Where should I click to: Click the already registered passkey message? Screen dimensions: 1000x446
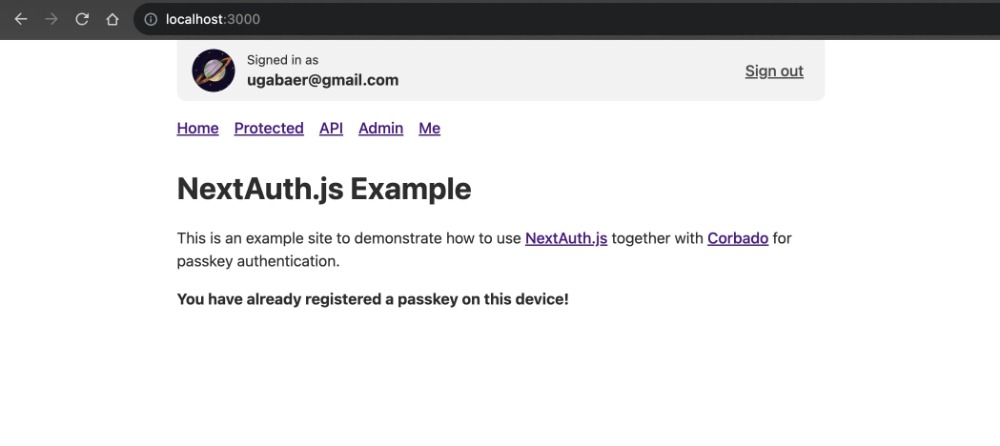pos(372,299)
